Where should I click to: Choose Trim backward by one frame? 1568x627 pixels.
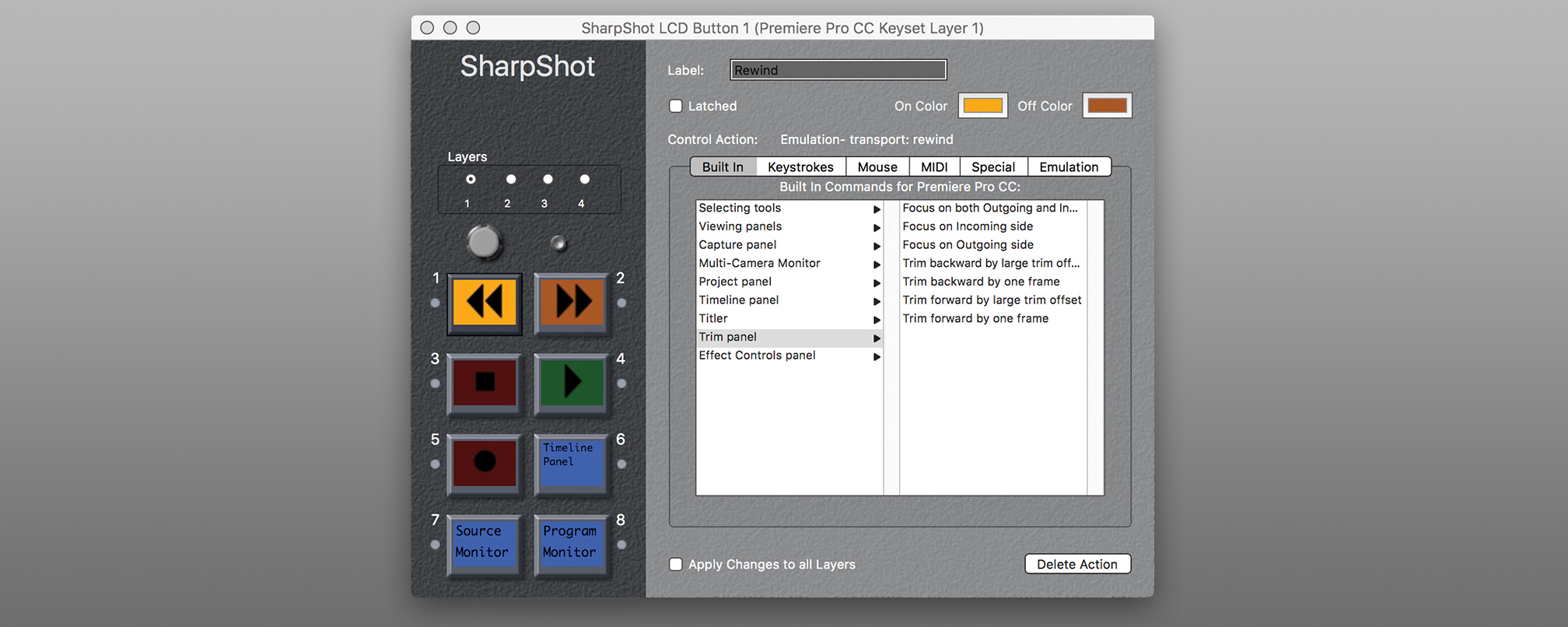(981, 282)
